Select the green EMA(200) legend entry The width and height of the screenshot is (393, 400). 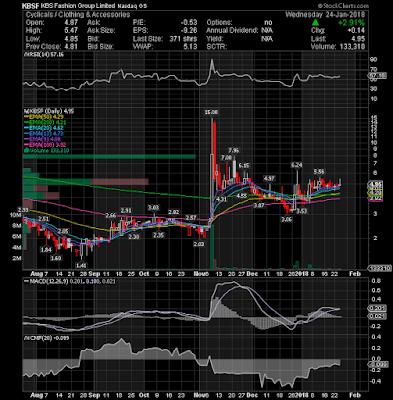point(45,122)
